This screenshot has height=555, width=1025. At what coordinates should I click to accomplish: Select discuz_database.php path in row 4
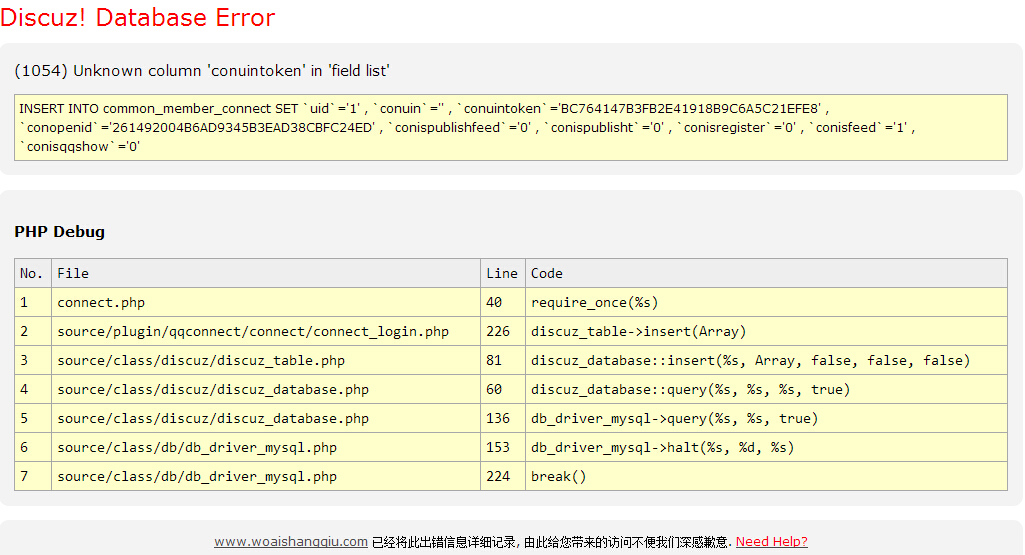point(266,389)
